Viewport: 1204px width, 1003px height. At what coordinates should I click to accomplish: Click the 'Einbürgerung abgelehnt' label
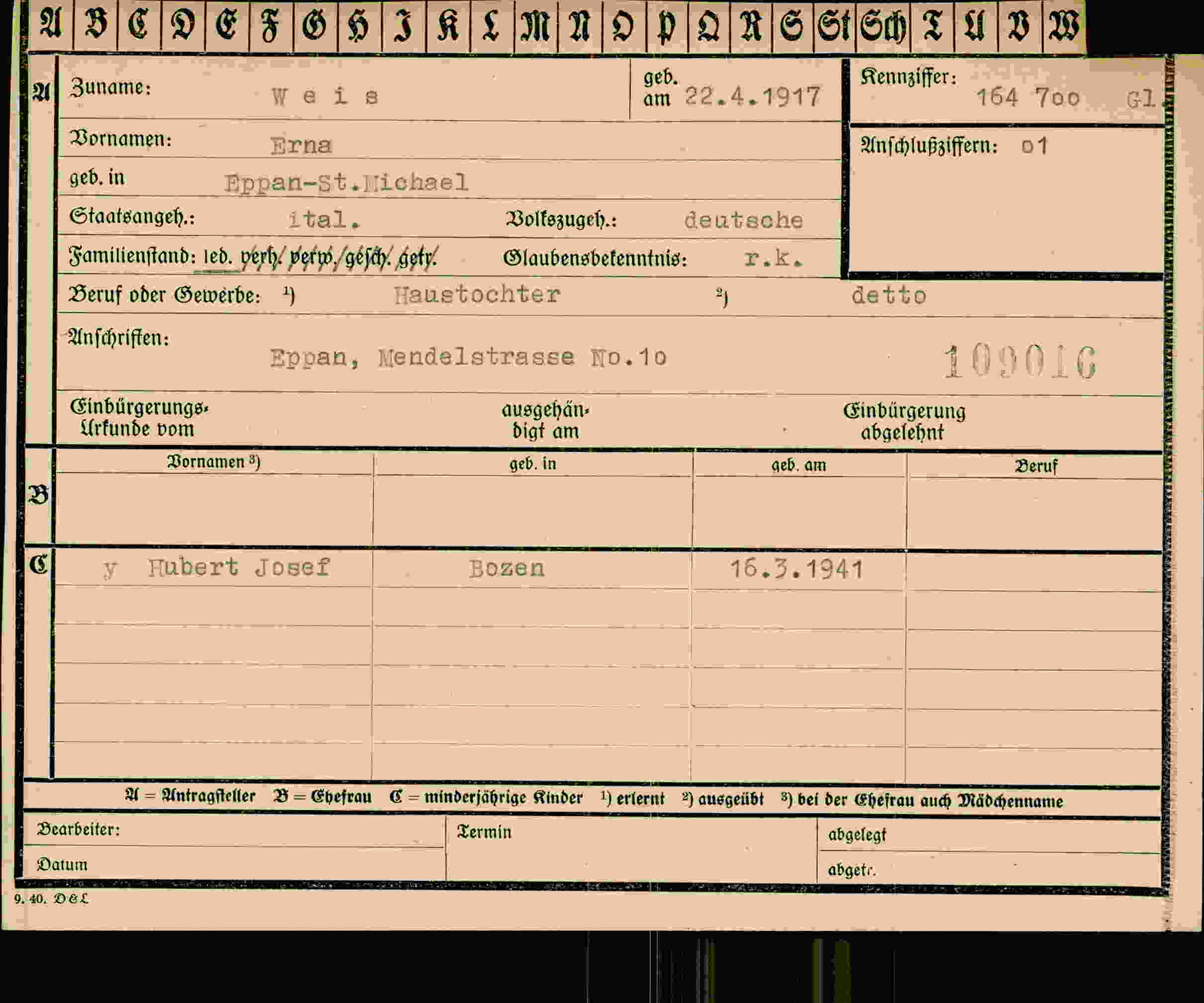[904, 422]
